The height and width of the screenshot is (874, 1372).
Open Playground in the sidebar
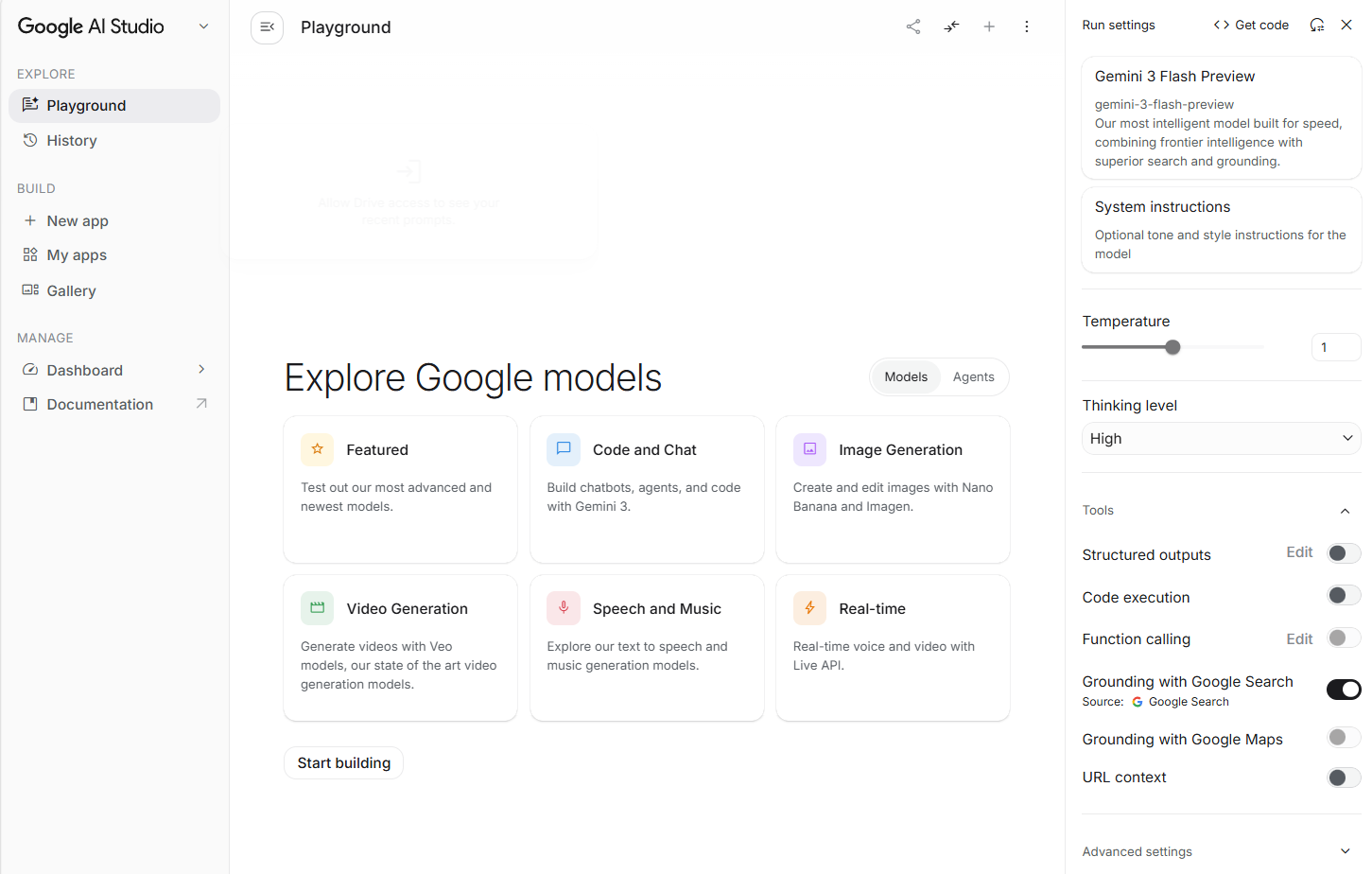[x=114, y=106]
